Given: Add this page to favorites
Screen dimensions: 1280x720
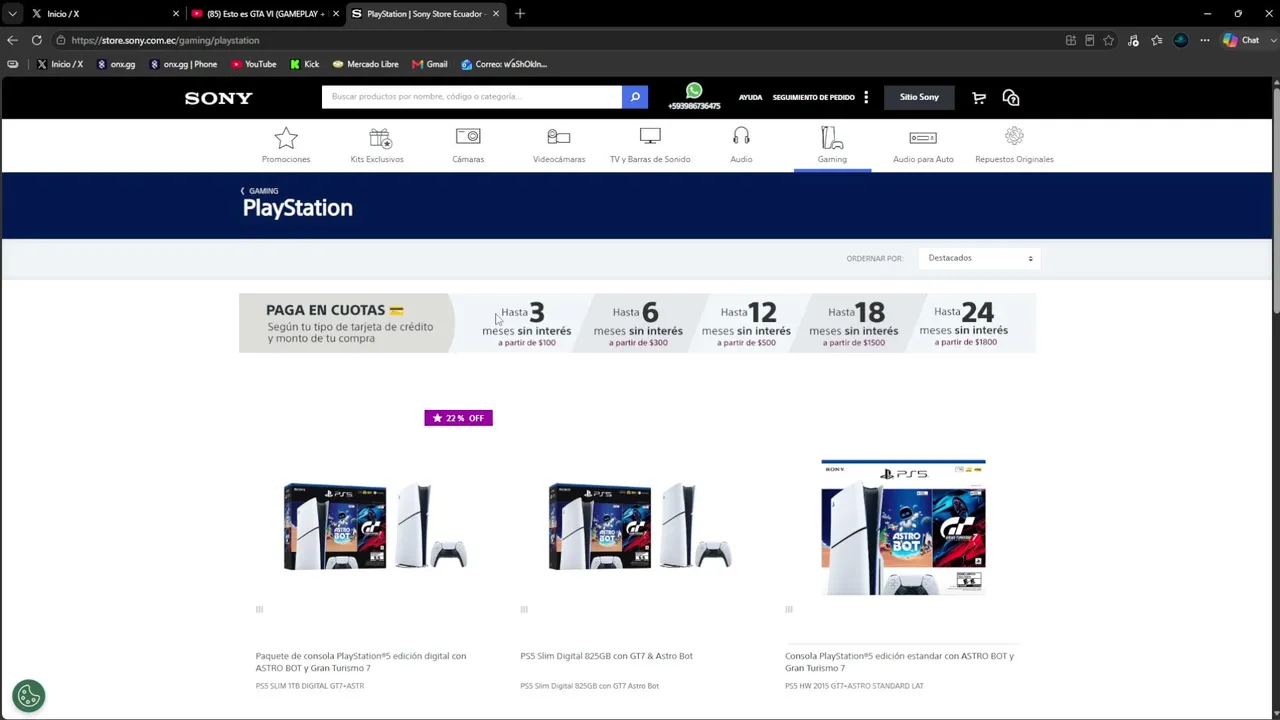Looking at the screenshot, I should click(x=1108, y=40).
